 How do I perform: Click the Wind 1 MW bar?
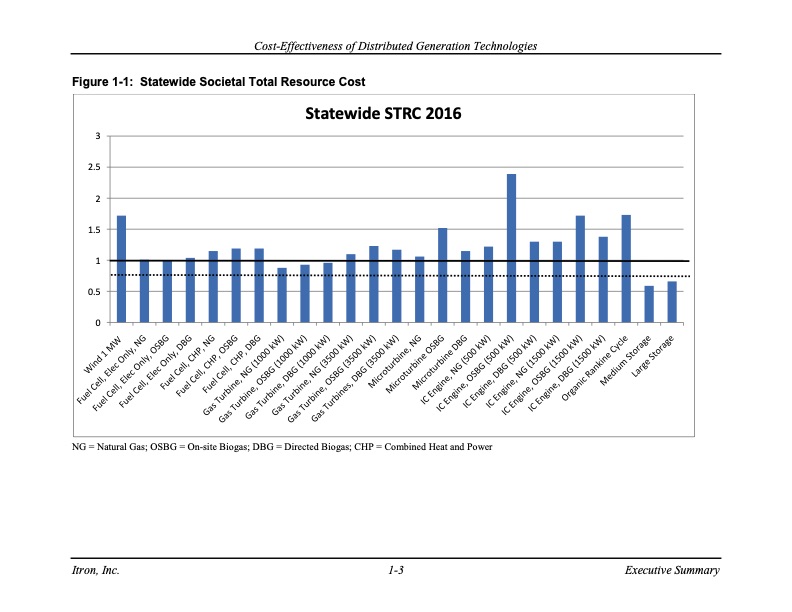coord(121,269)
